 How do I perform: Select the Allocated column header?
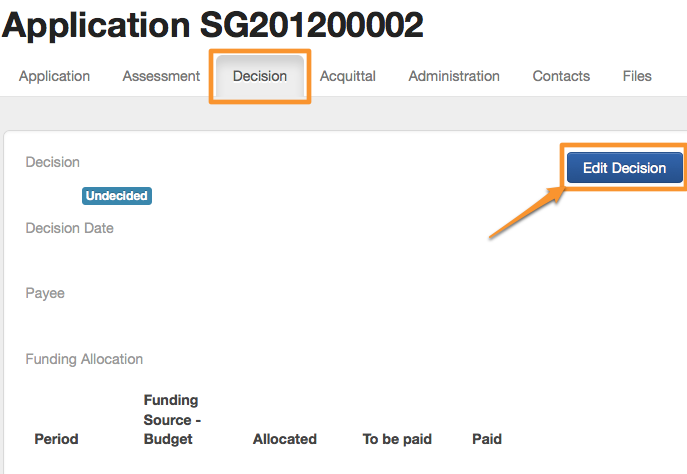(x=285, y=439)
